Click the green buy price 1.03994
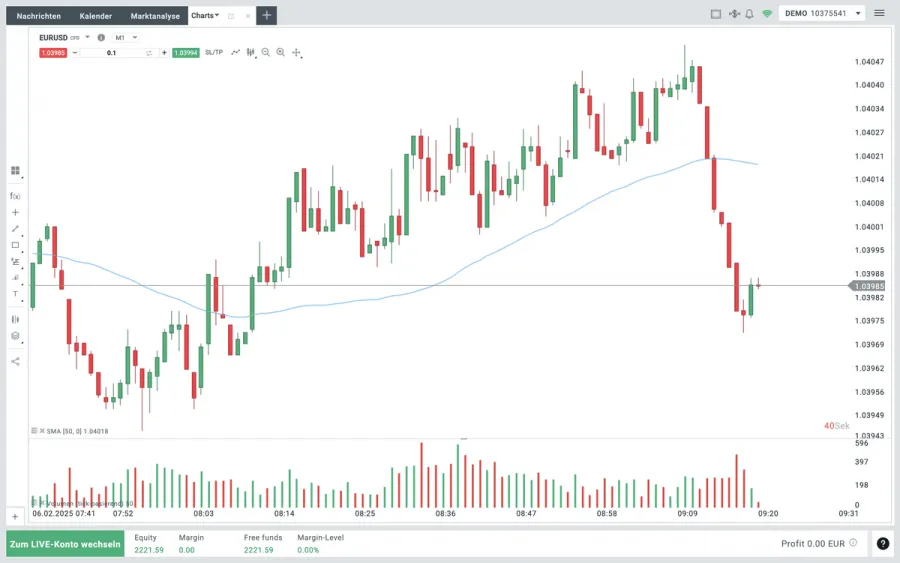The height and width of the screenshot is (563, 900). click(x=186, y=52)
